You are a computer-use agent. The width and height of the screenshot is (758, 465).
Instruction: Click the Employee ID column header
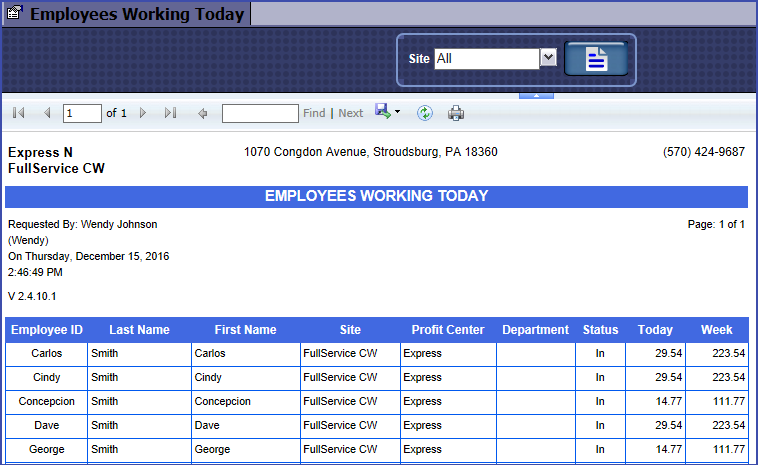46,330
